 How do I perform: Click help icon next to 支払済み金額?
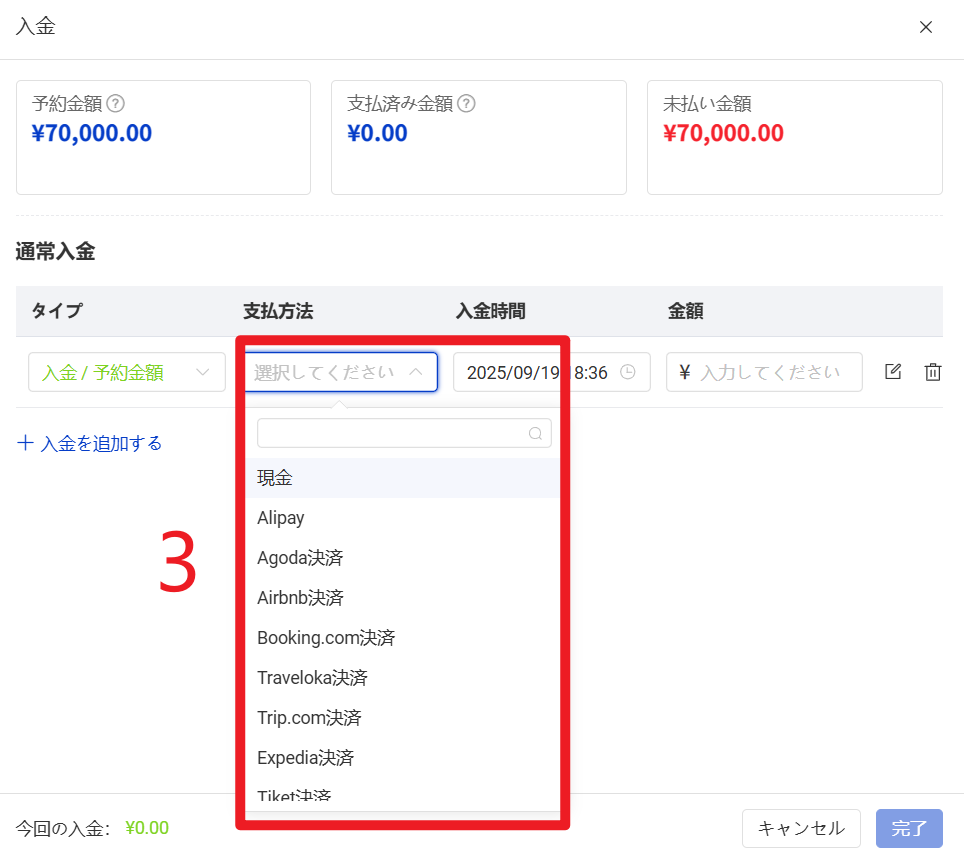pyautogui.click(x=466, y=103)
